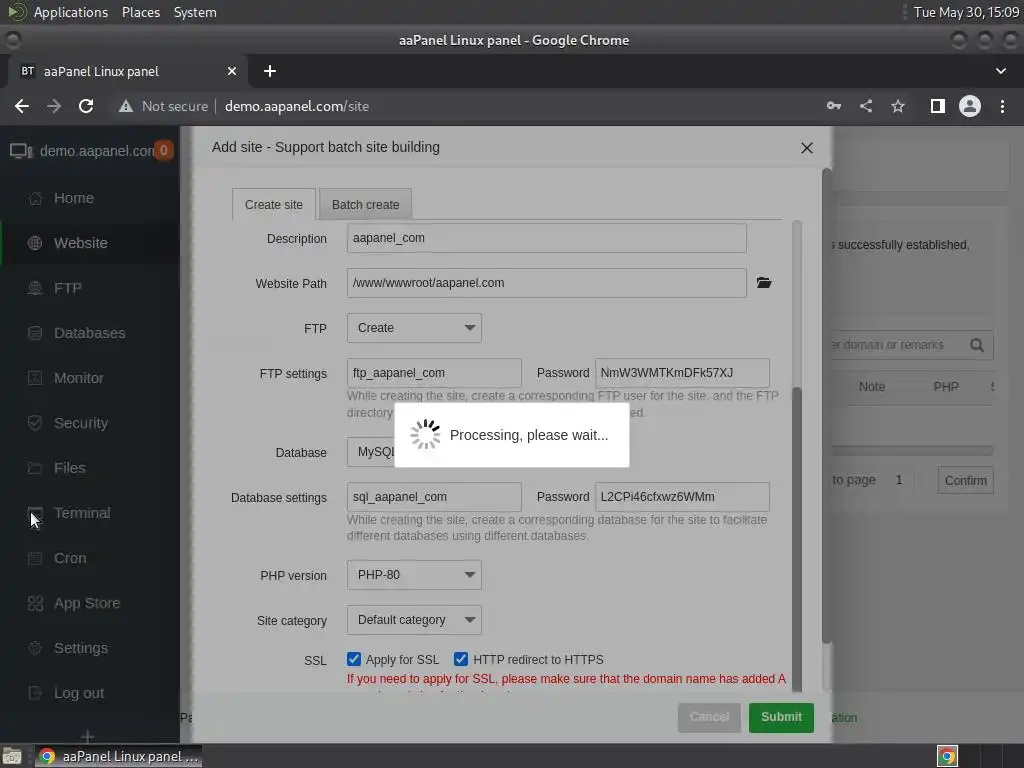
Task: Click the plus icon below Log out
Action: point(88,737)
